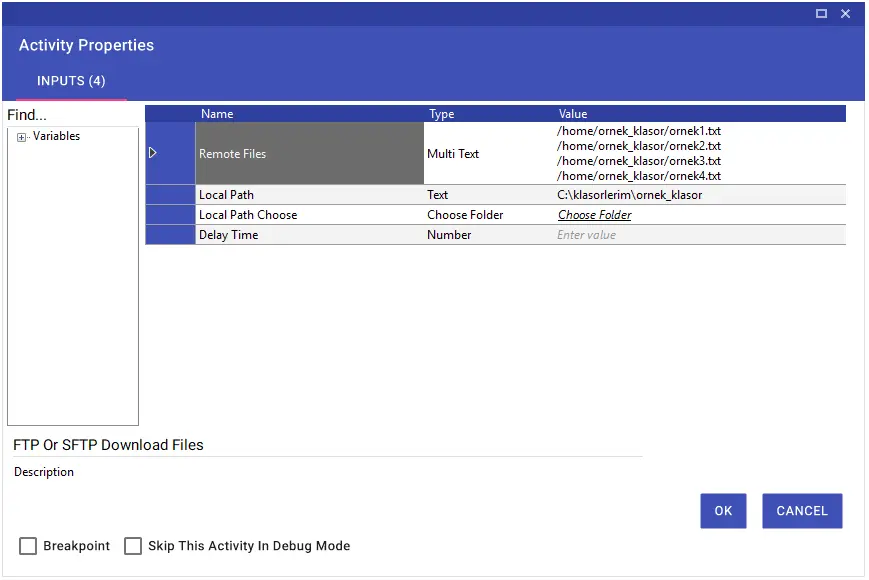Click the Find search field
Image resolution: width=869 pixels, height=580 pixels.
[72, 115]
